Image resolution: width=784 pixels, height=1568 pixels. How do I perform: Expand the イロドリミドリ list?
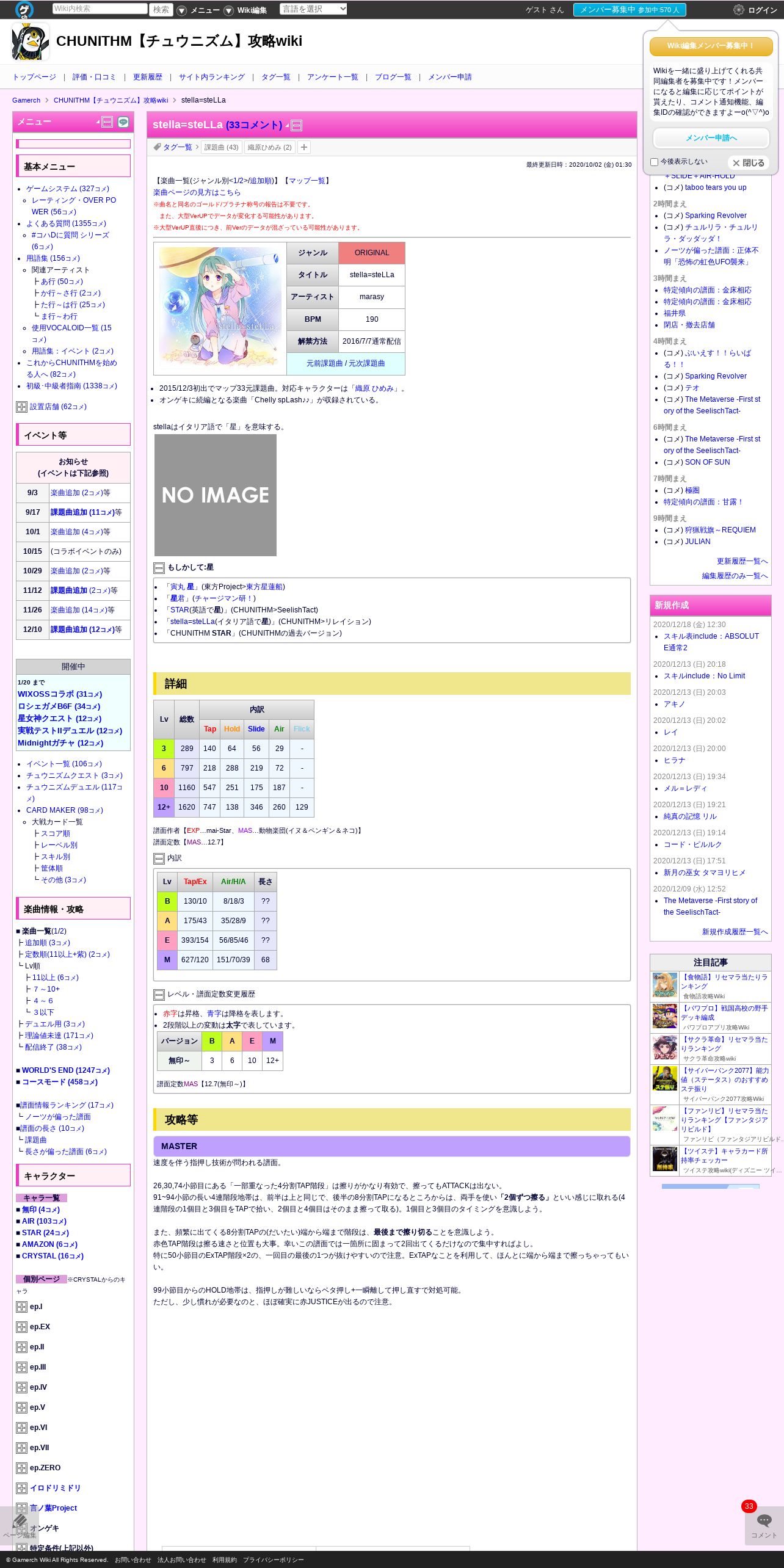[21, 1488]
